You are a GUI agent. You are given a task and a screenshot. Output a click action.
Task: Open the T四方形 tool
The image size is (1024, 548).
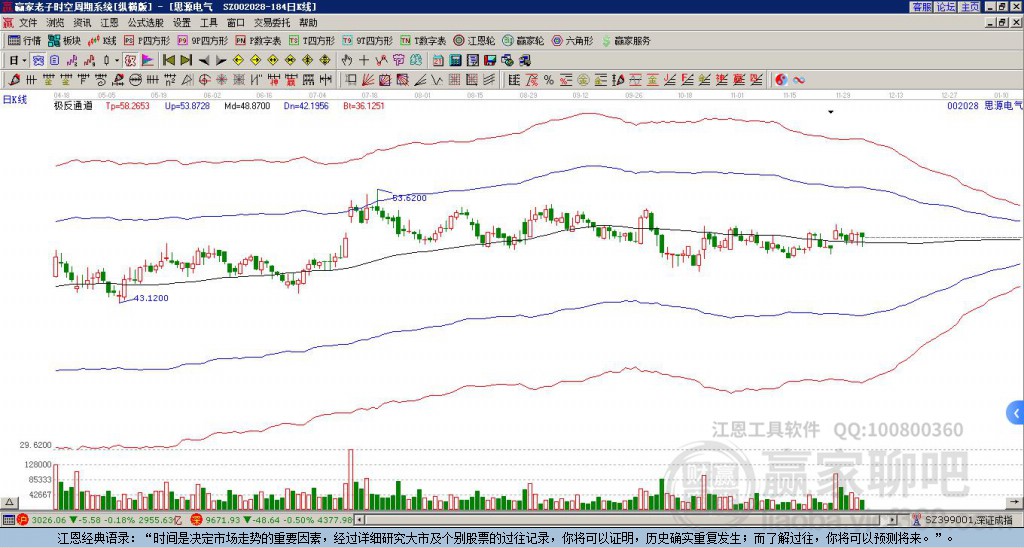pos(312,40)
